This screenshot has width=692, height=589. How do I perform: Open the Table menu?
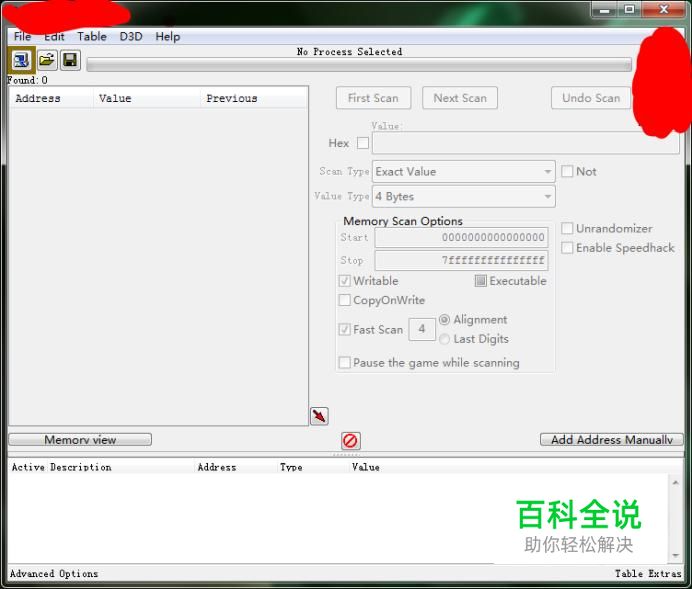click(92, 36)
